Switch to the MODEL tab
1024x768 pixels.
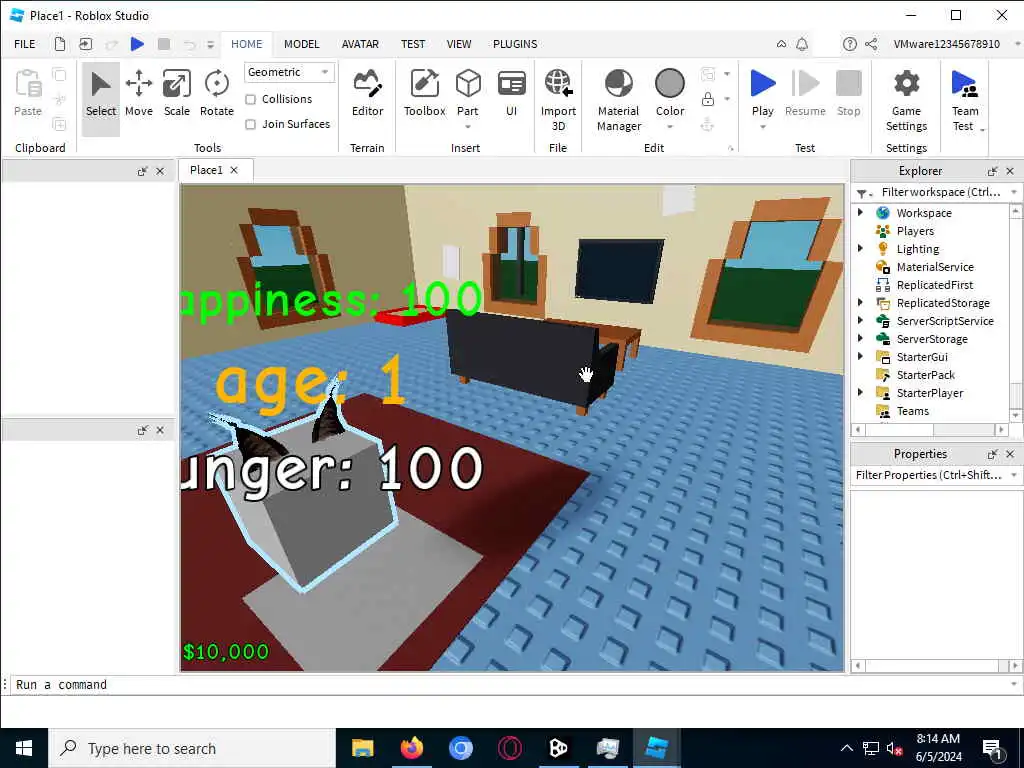[x=301, y=44]
